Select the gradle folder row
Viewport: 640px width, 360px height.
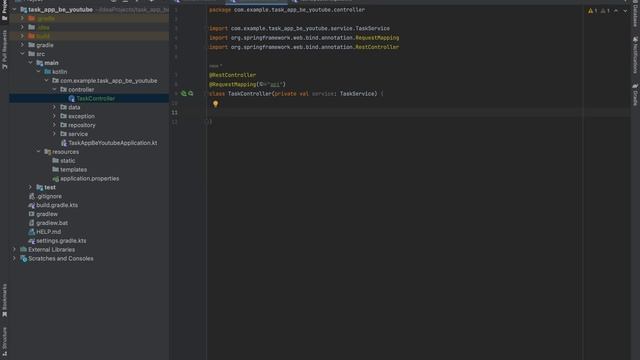(x=89, y=45)
